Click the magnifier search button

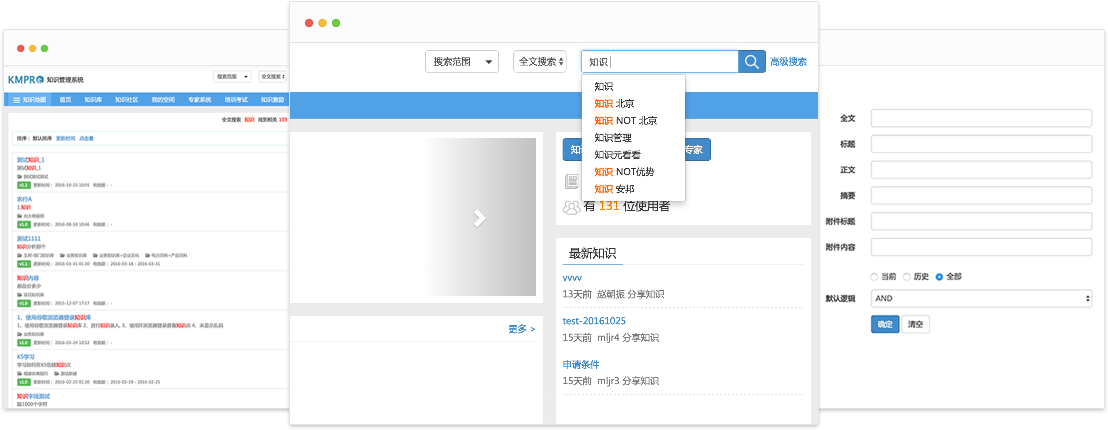pos(752,62)
